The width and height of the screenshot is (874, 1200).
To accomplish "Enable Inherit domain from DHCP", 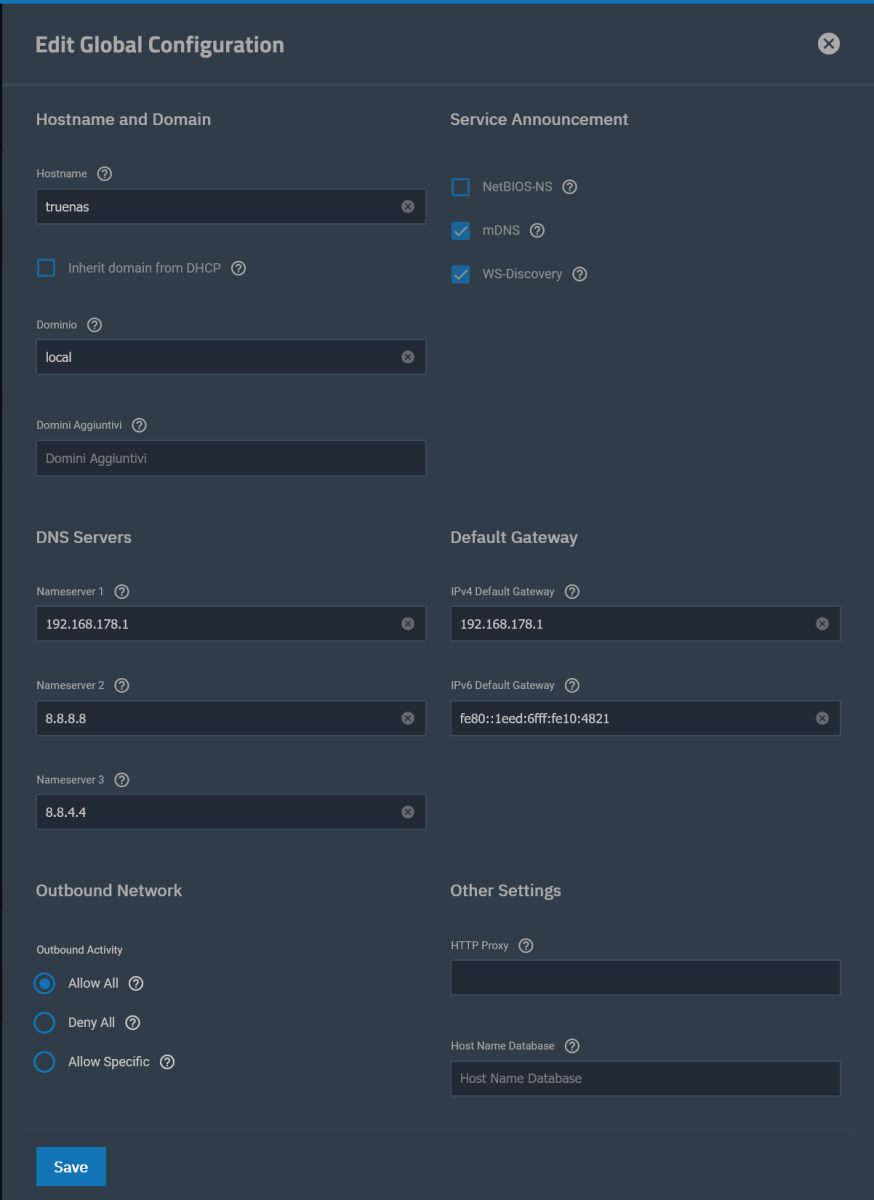I will pos(44,268).
